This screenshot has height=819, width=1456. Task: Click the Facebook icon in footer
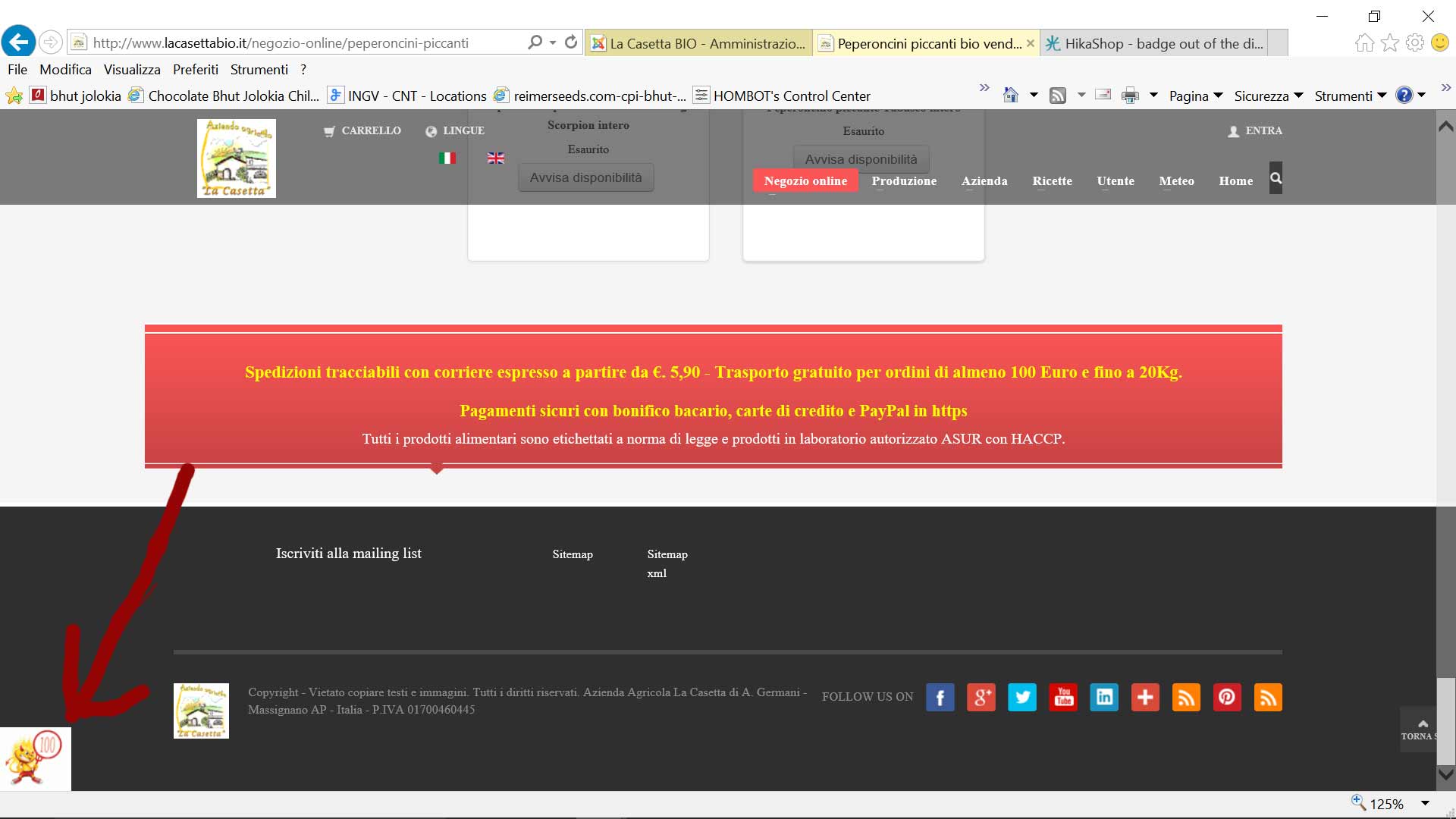coord(940,697)
